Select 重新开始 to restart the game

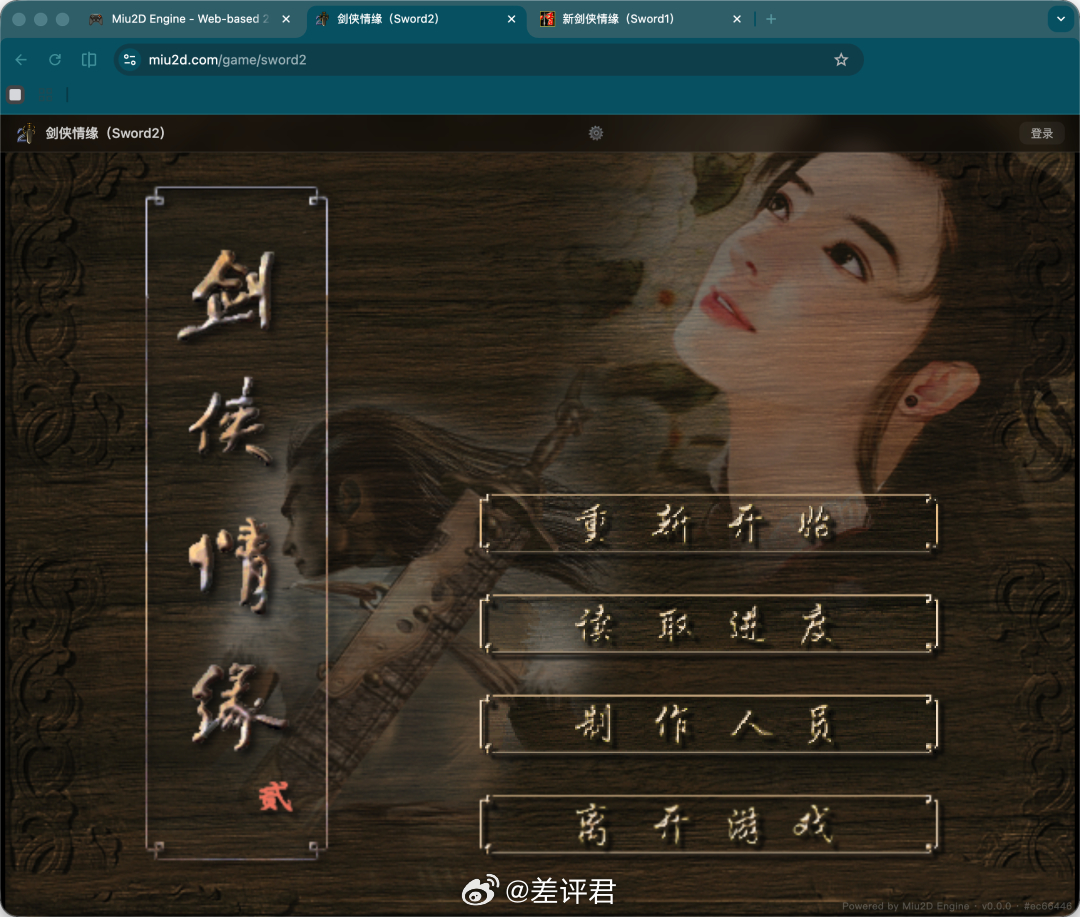pyautogui.click(x=709, y=523)
